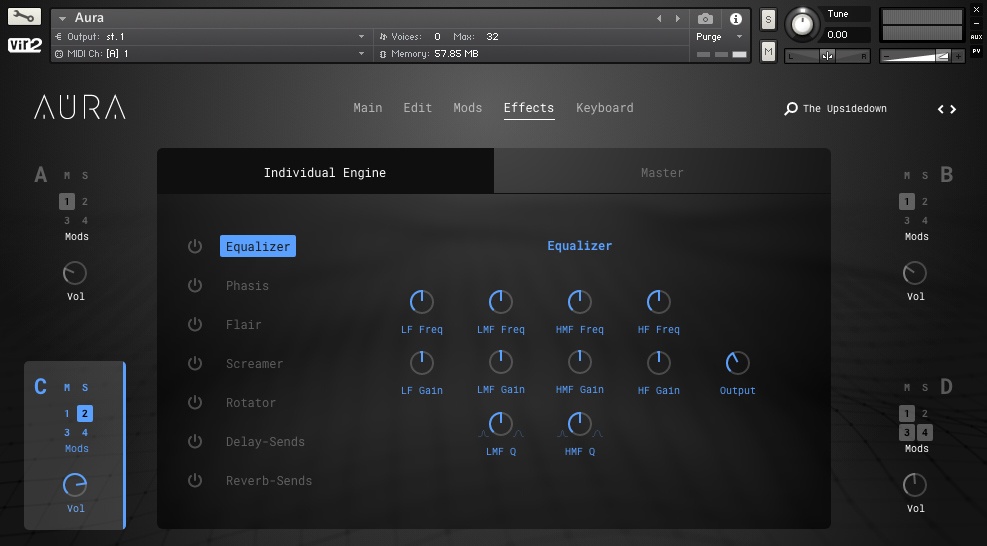Click the HMF Gain knob

coord(579,362)
